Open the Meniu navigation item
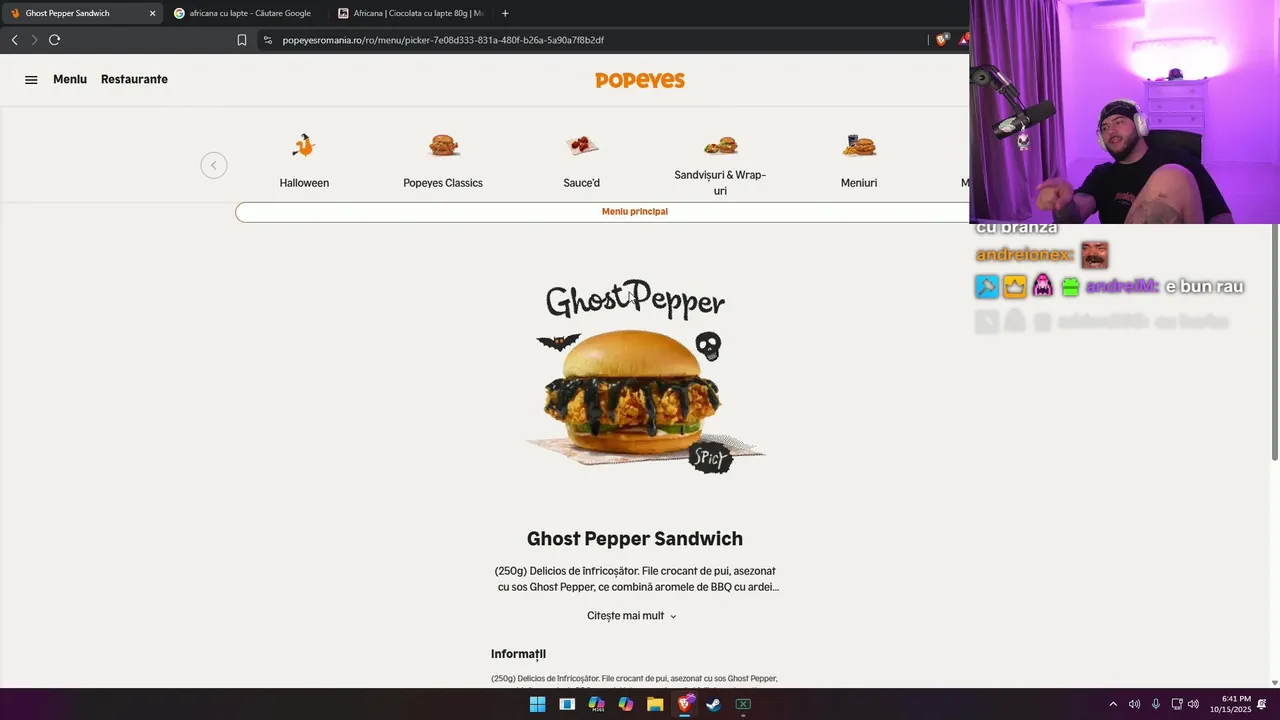The height and width of the screenshot is (720, 1280). pos(70,79)
